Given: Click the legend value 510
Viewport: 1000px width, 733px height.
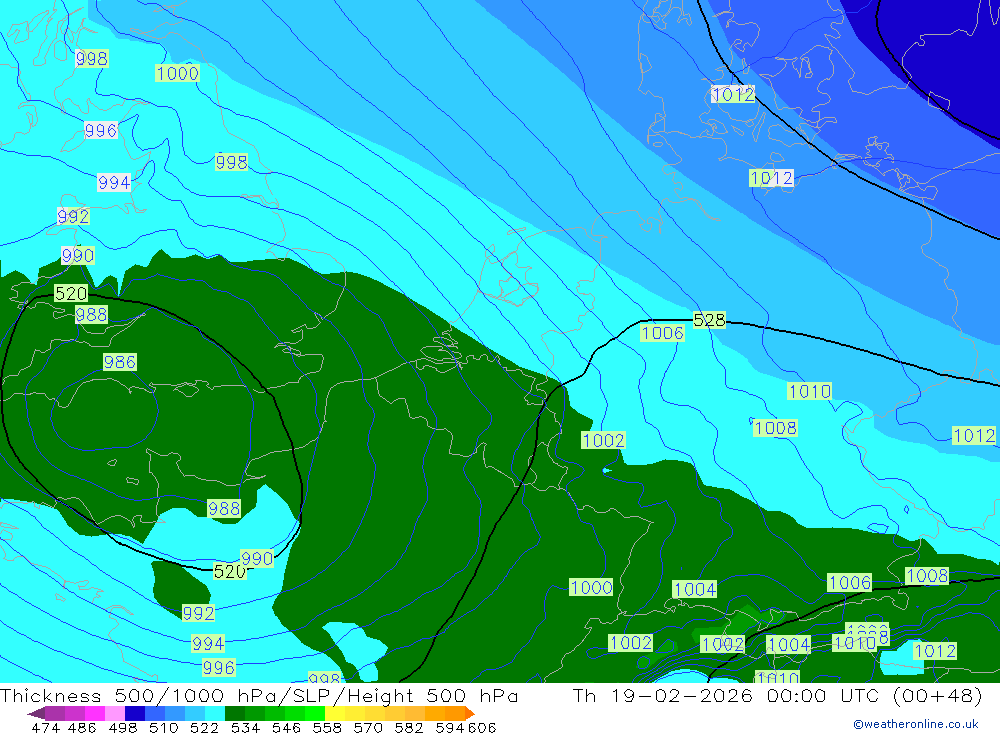Looking at the screenshot, I should tap(163, 727).
